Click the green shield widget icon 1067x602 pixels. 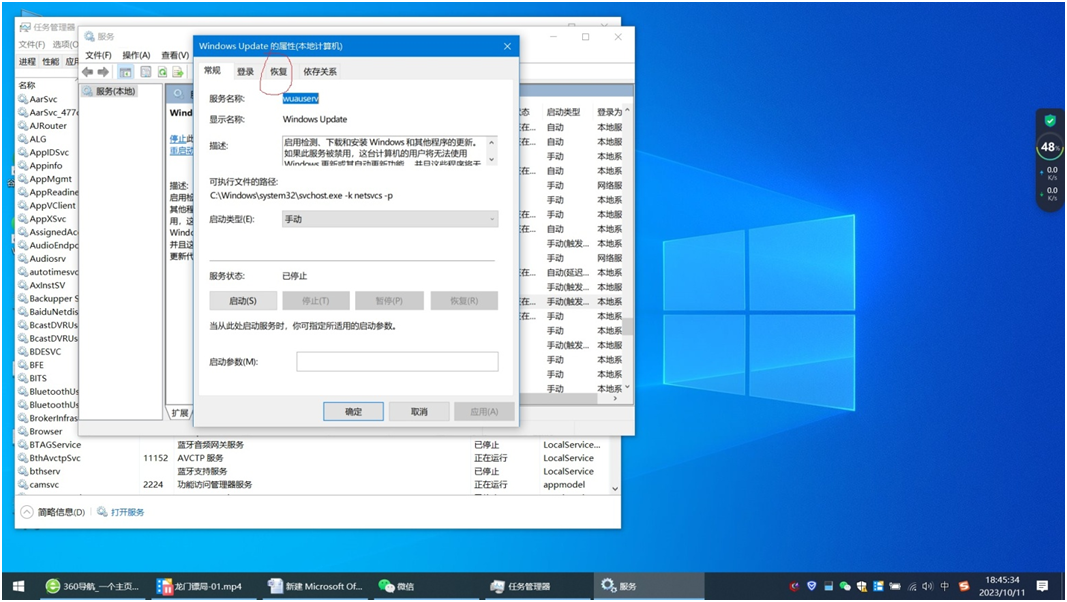(x=1050, y=121)
